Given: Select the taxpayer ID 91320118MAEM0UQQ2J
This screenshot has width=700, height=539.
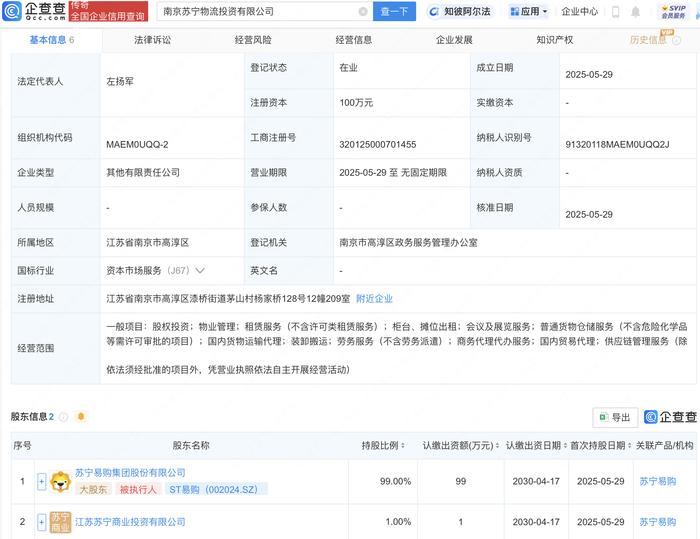Looking at the screenshot, I should click(617, 145).
